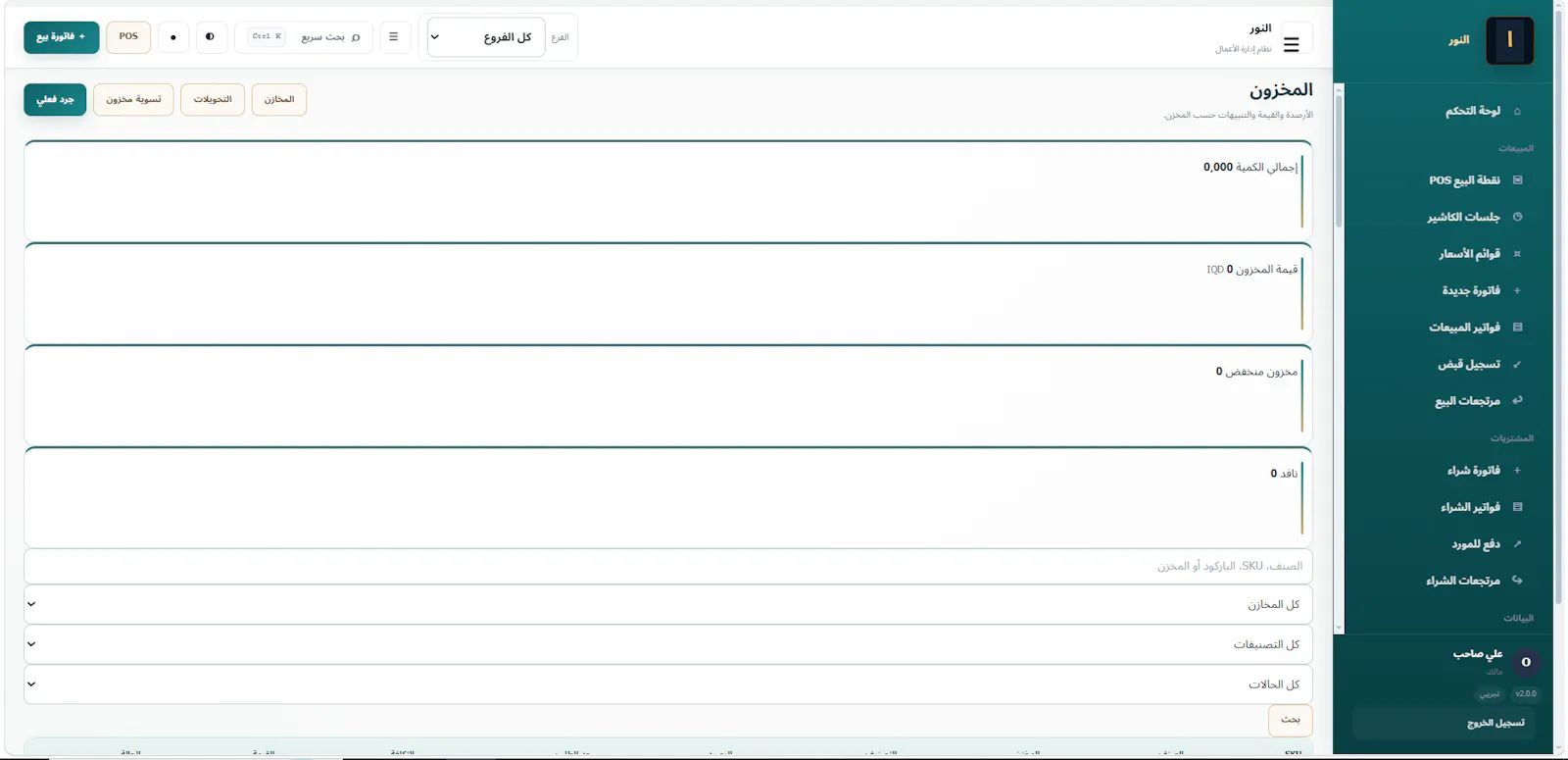Expand the كل التصنيفات category filter
Screen dimensions: 1568x760
(x=668, y=644)
